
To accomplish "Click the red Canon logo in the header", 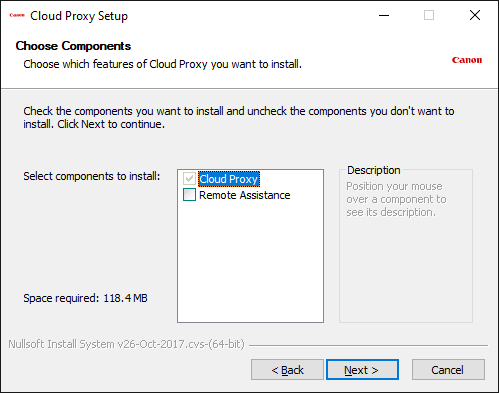I will pyautogui.click(x=467, y=60).
